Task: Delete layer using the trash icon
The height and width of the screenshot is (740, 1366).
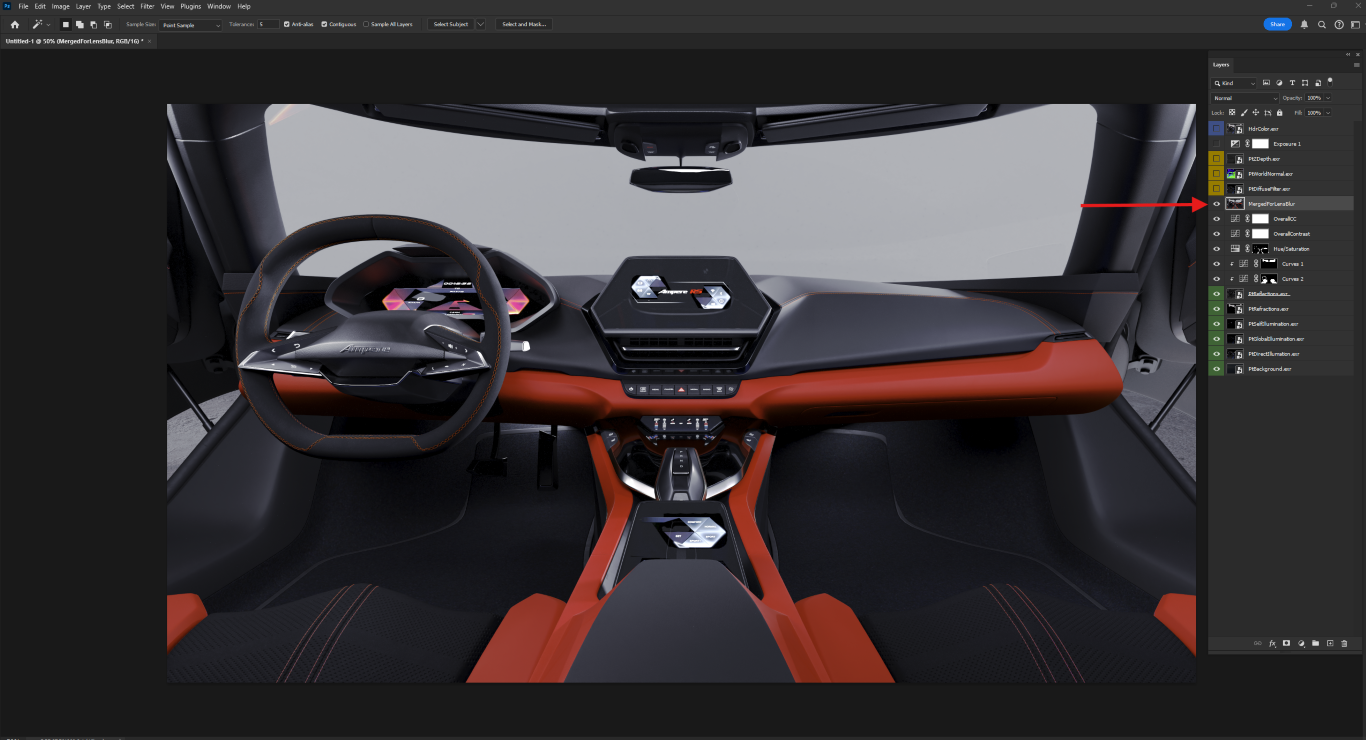Action: point(1344,643)
